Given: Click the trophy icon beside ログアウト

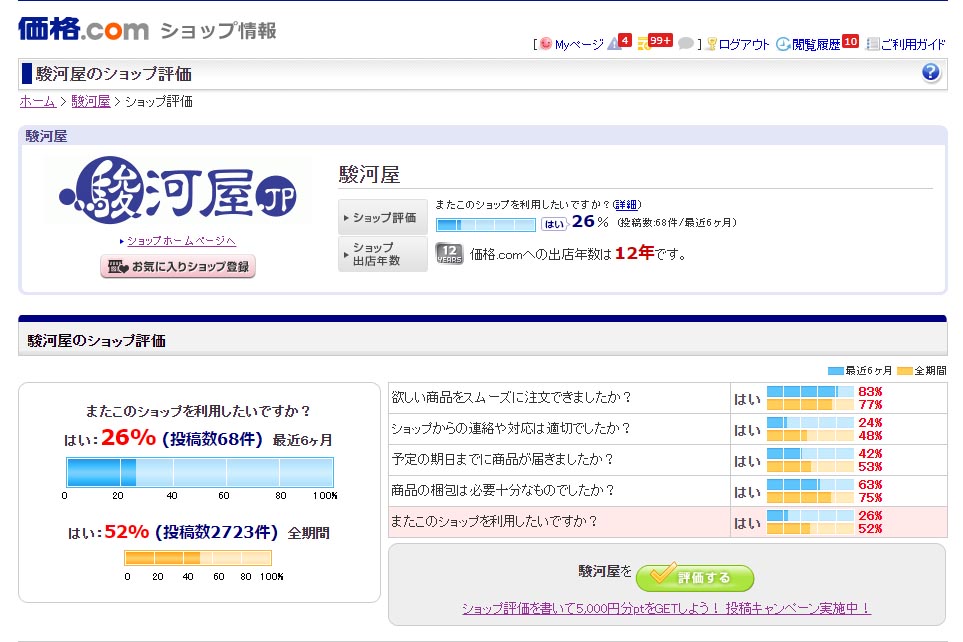Looking at the screenshot, I should [712, 44].
